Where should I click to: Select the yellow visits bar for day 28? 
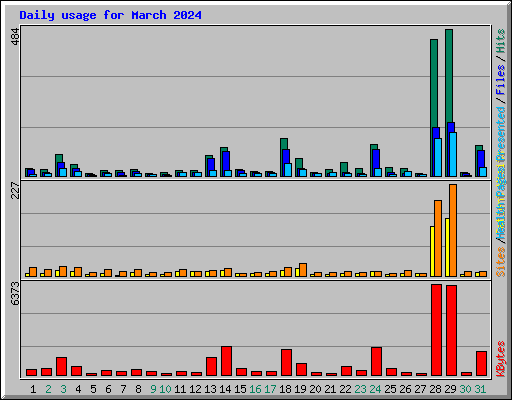tap(432, 251)
